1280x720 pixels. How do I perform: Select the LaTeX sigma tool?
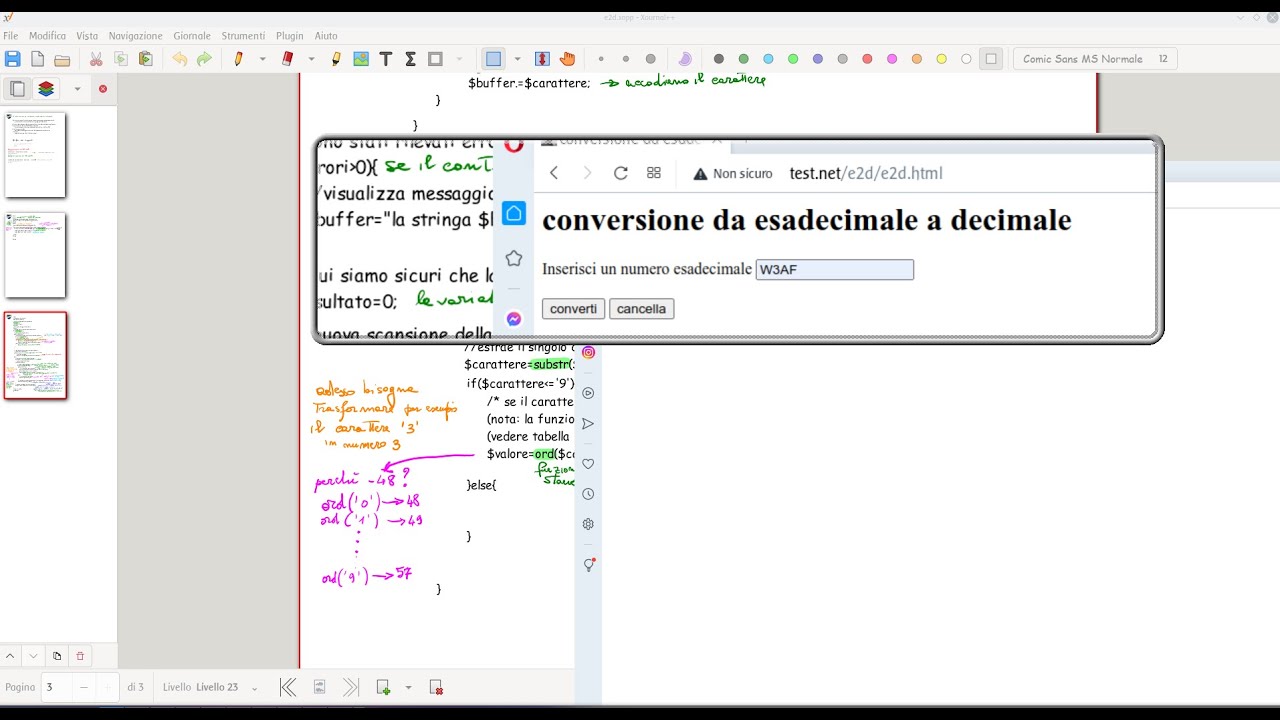click(x=410, y=59)
